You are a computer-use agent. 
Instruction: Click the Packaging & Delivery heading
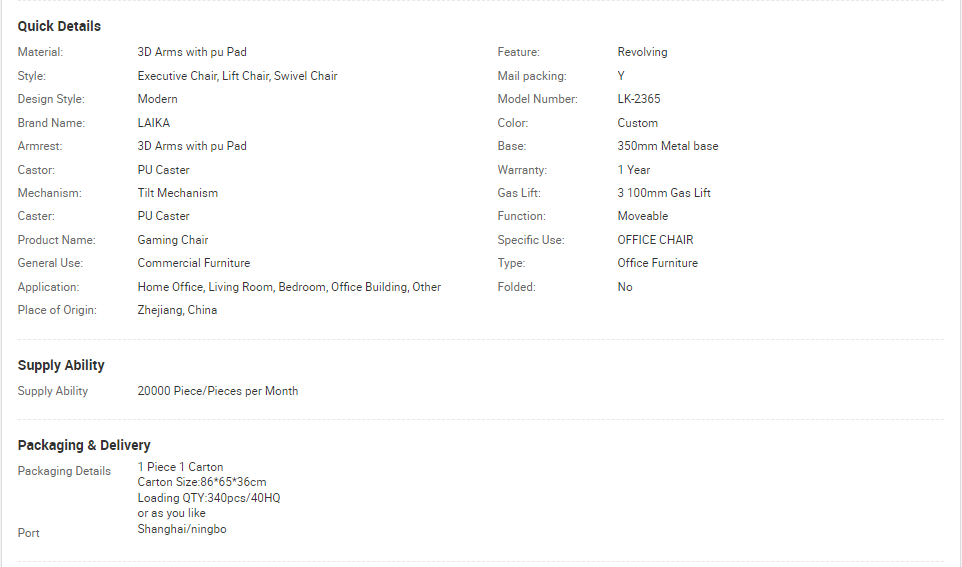[x=83, y=445]
